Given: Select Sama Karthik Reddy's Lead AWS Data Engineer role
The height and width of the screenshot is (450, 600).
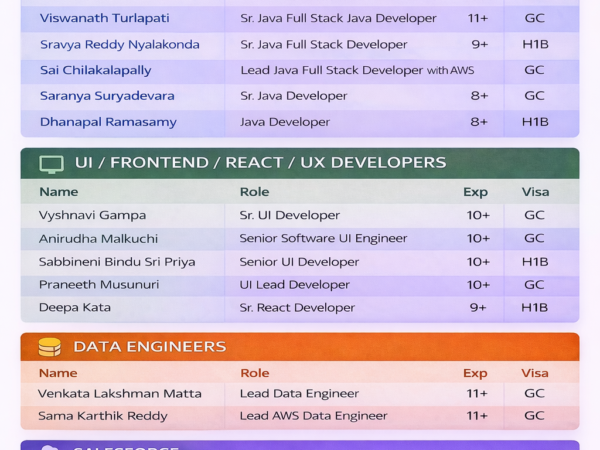Looking at the screenshot, I should pos(313,416).
